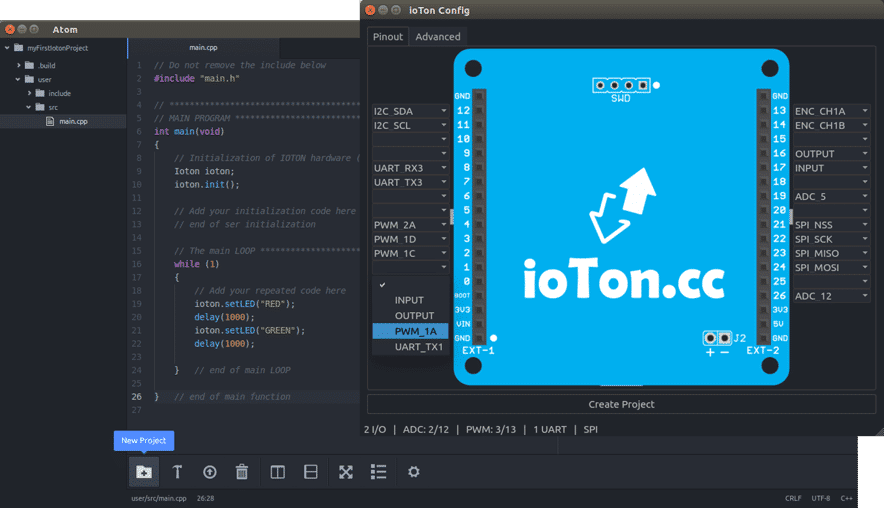Open the empty pin 15 dropdown
The height and width of the screenshot is (508, 884).
pos(832,139)
